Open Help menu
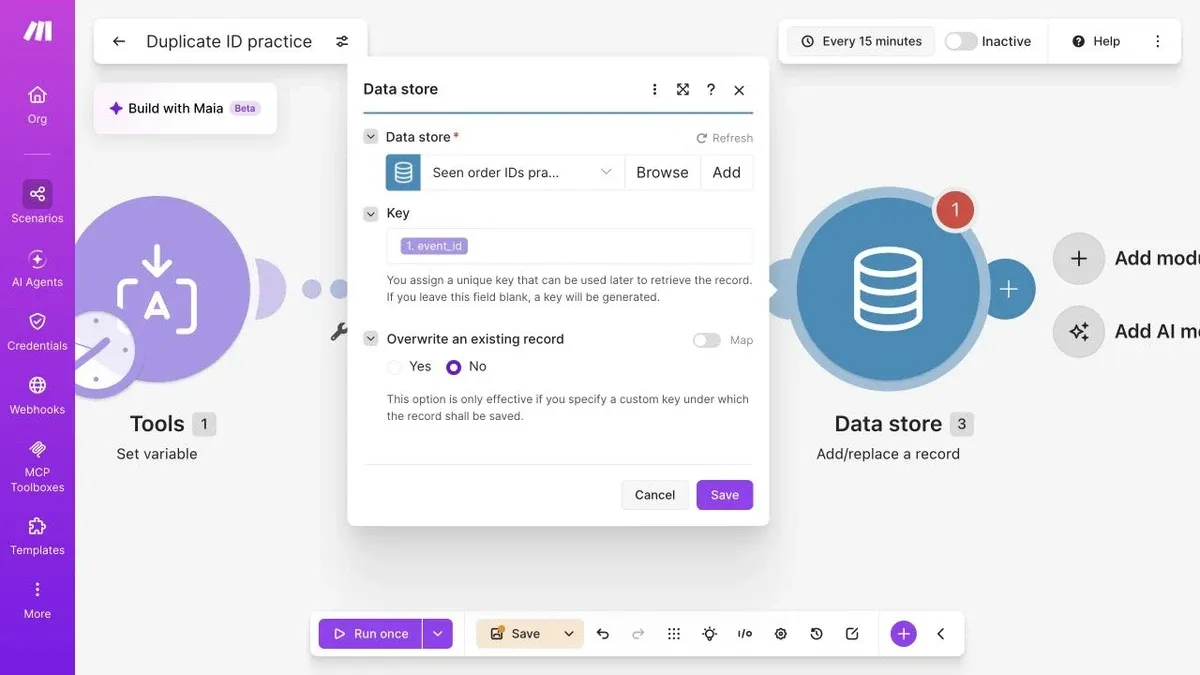 tap(1096, 41)
